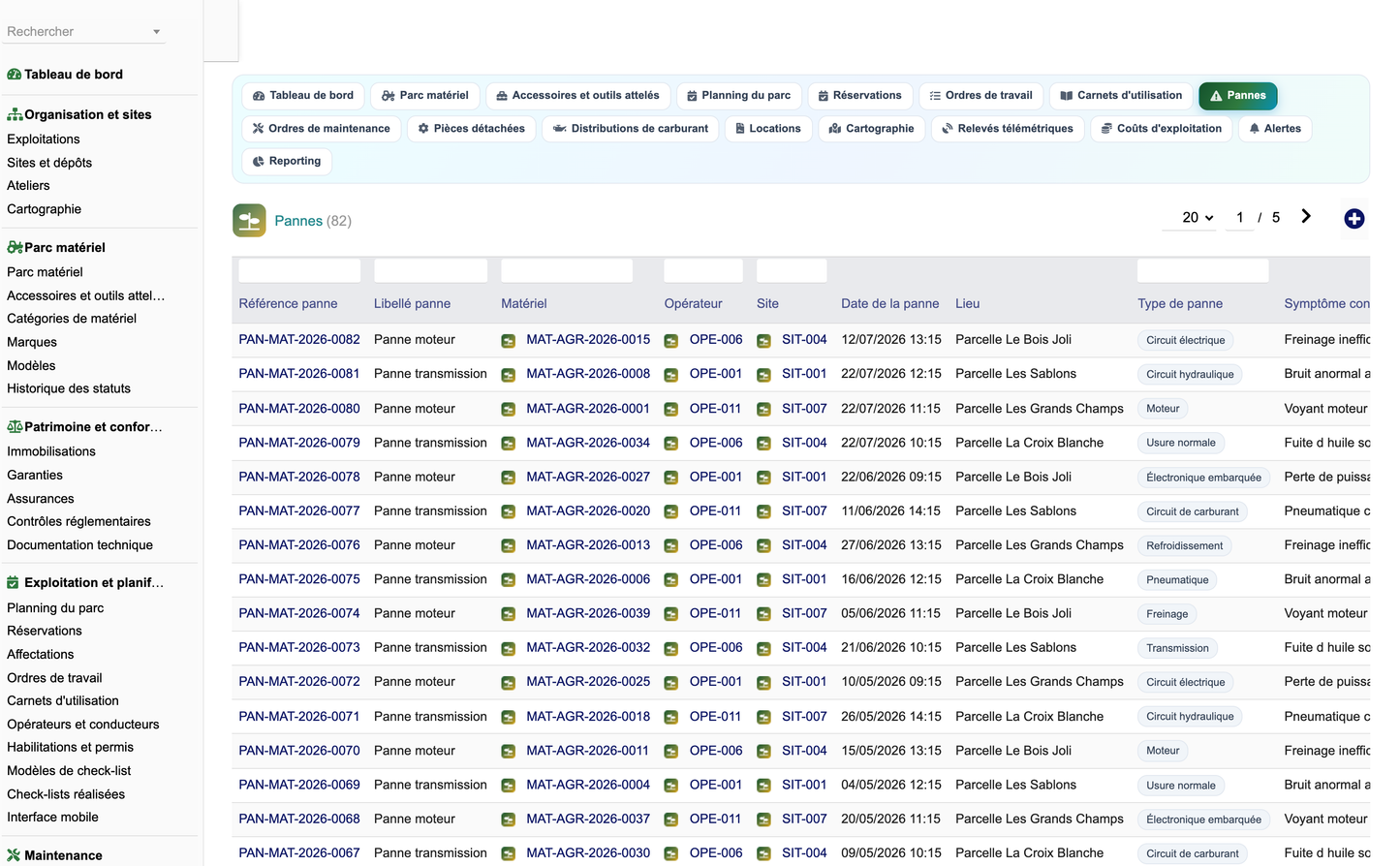This screenshot has height=866, width=1400.
Task: Click material icon beside MAT-AGR-2026-0039
Action: click(x=508, y=614)
